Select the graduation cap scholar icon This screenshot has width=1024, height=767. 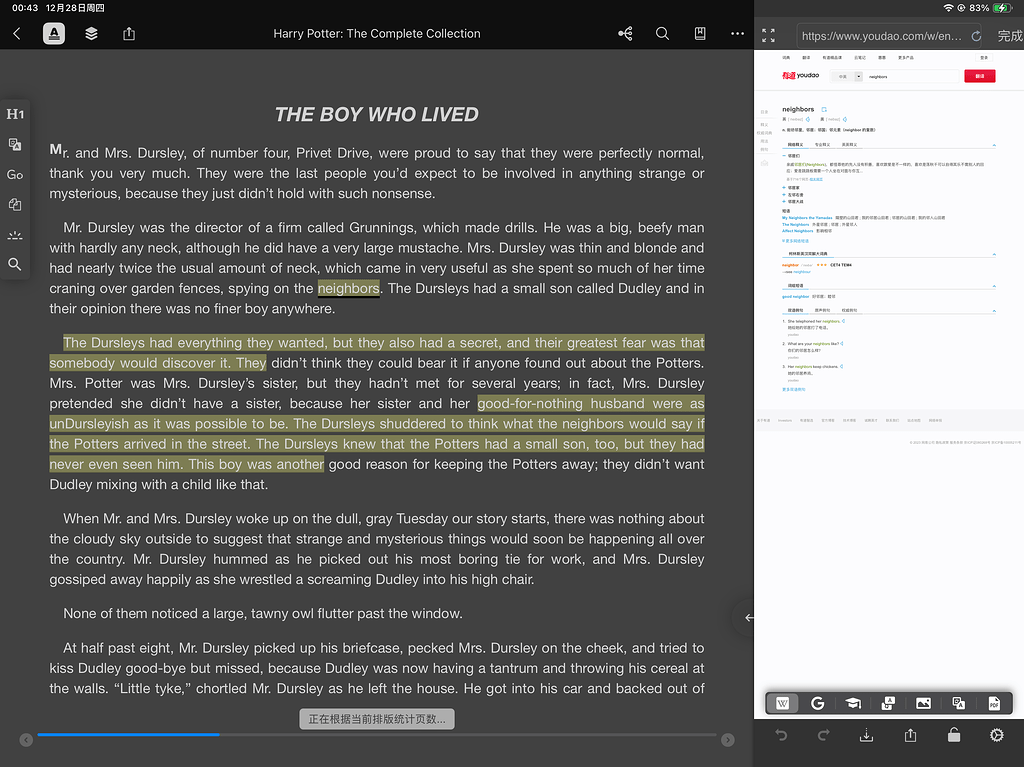pos(853,703)
